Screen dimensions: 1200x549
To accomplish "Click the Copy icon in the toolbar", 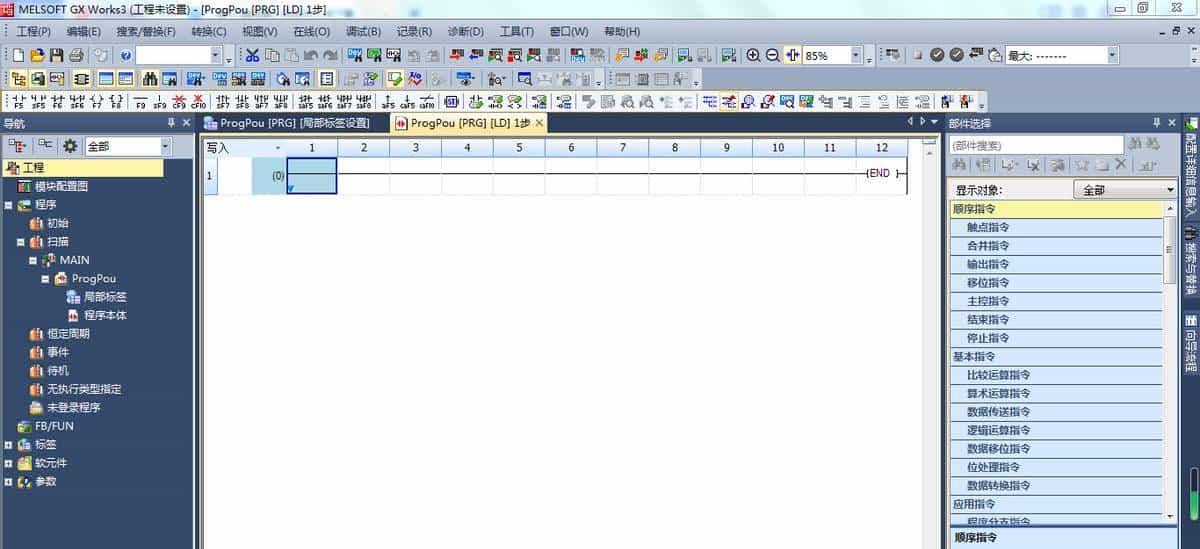I will pyautogui.click(x=272, y=55).
